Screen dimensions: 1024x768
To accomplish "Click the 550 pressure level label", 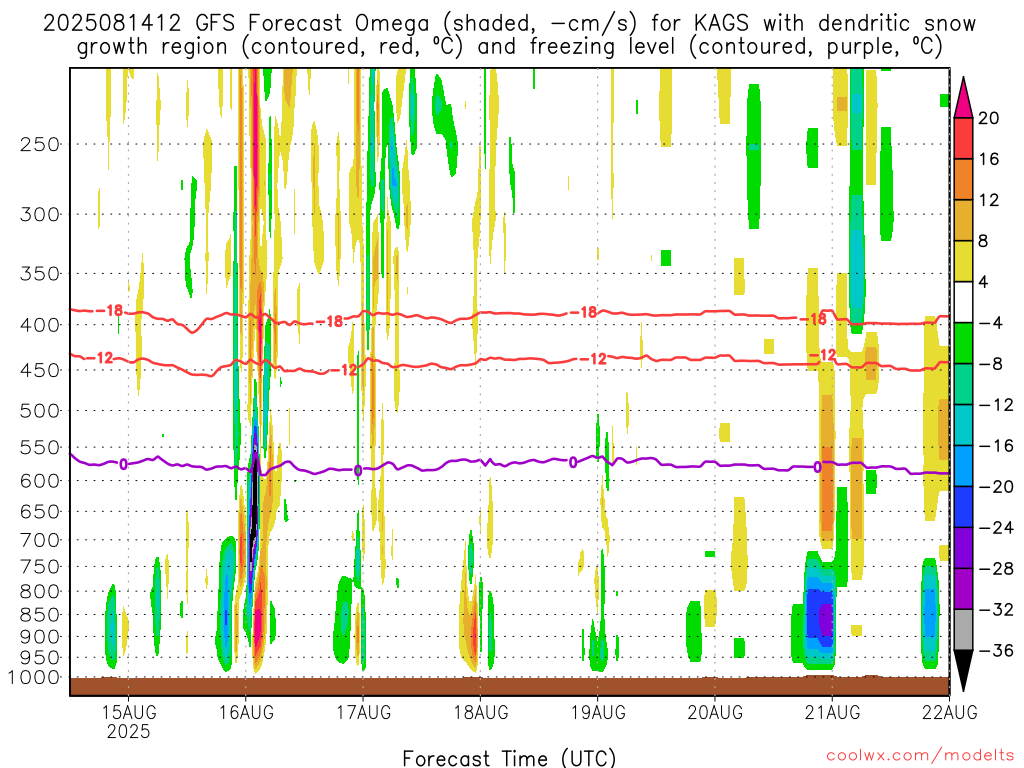I will [39, 447].
